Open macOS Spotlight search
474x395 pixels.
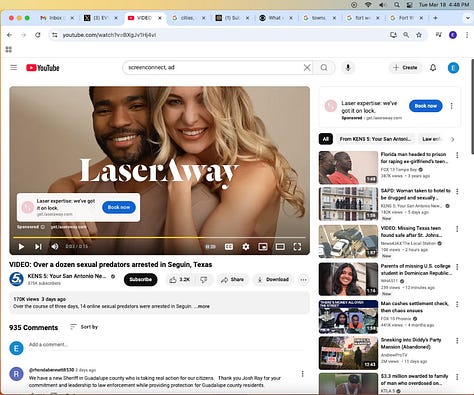(397, 5)
